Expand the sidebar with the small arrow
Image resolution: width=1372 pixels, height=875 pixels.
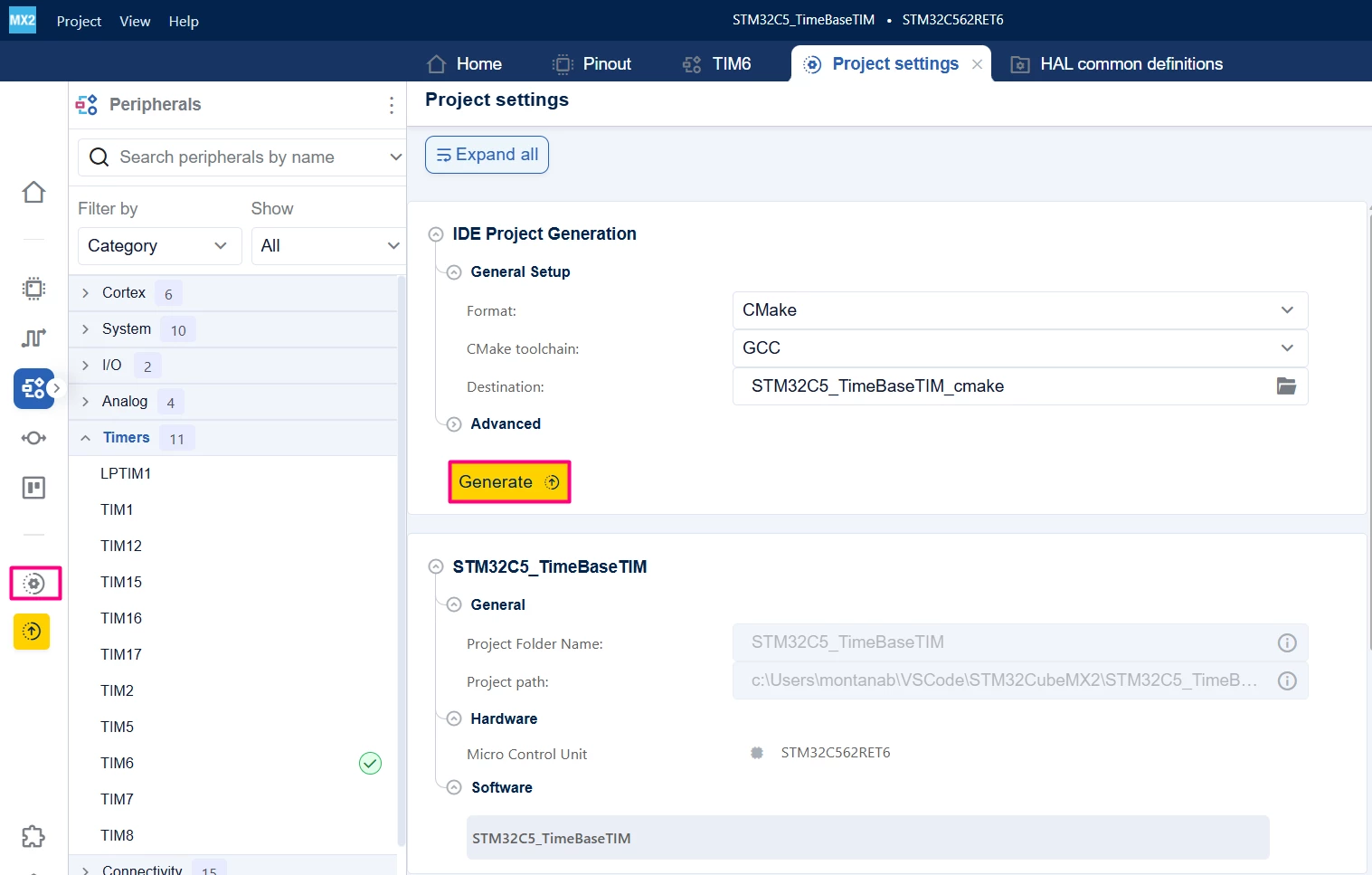(x=55, y=388)
